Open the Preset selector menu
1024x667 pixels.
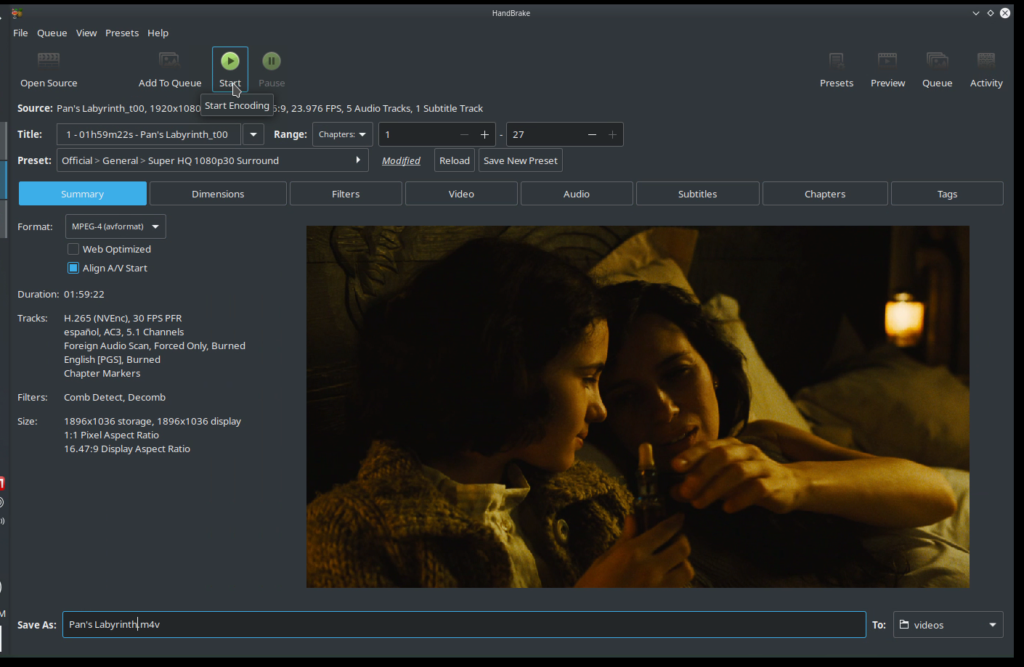(x=212, y=161)
